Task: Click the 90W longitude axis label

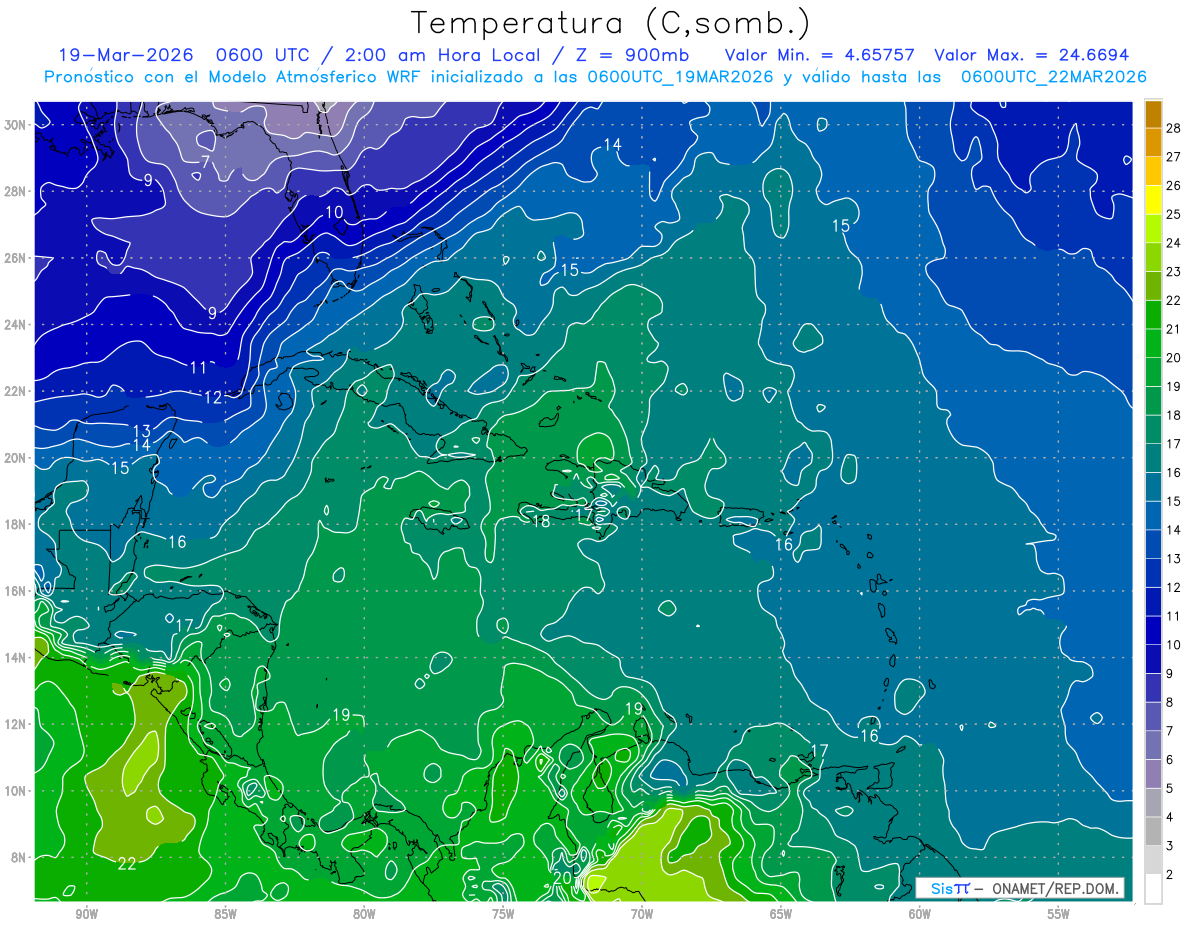Action: pos(86,914)
